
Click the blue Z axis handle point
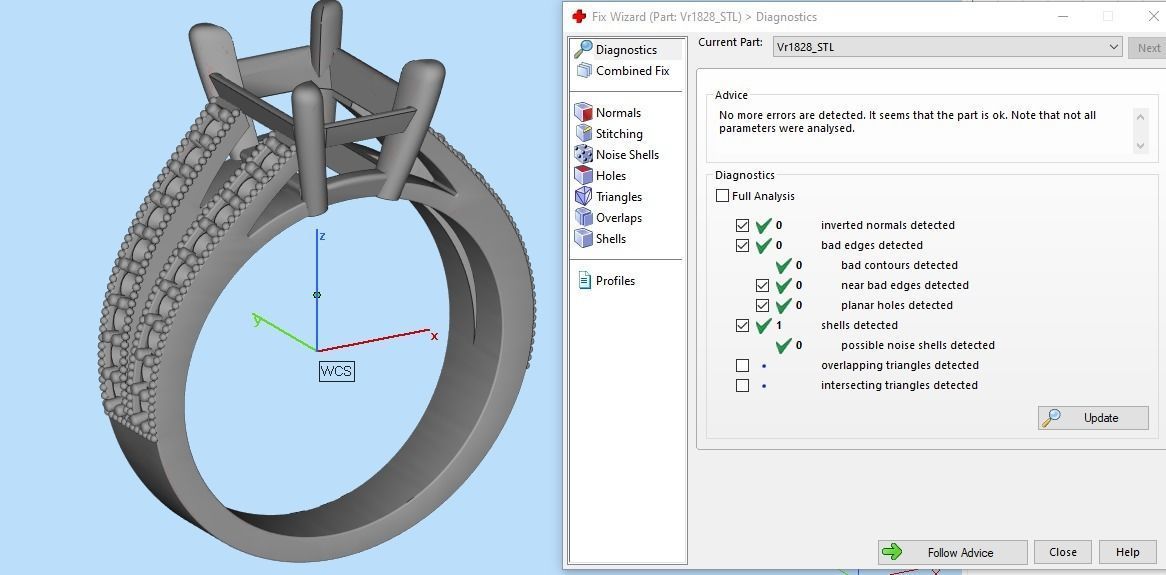[317, 295]
